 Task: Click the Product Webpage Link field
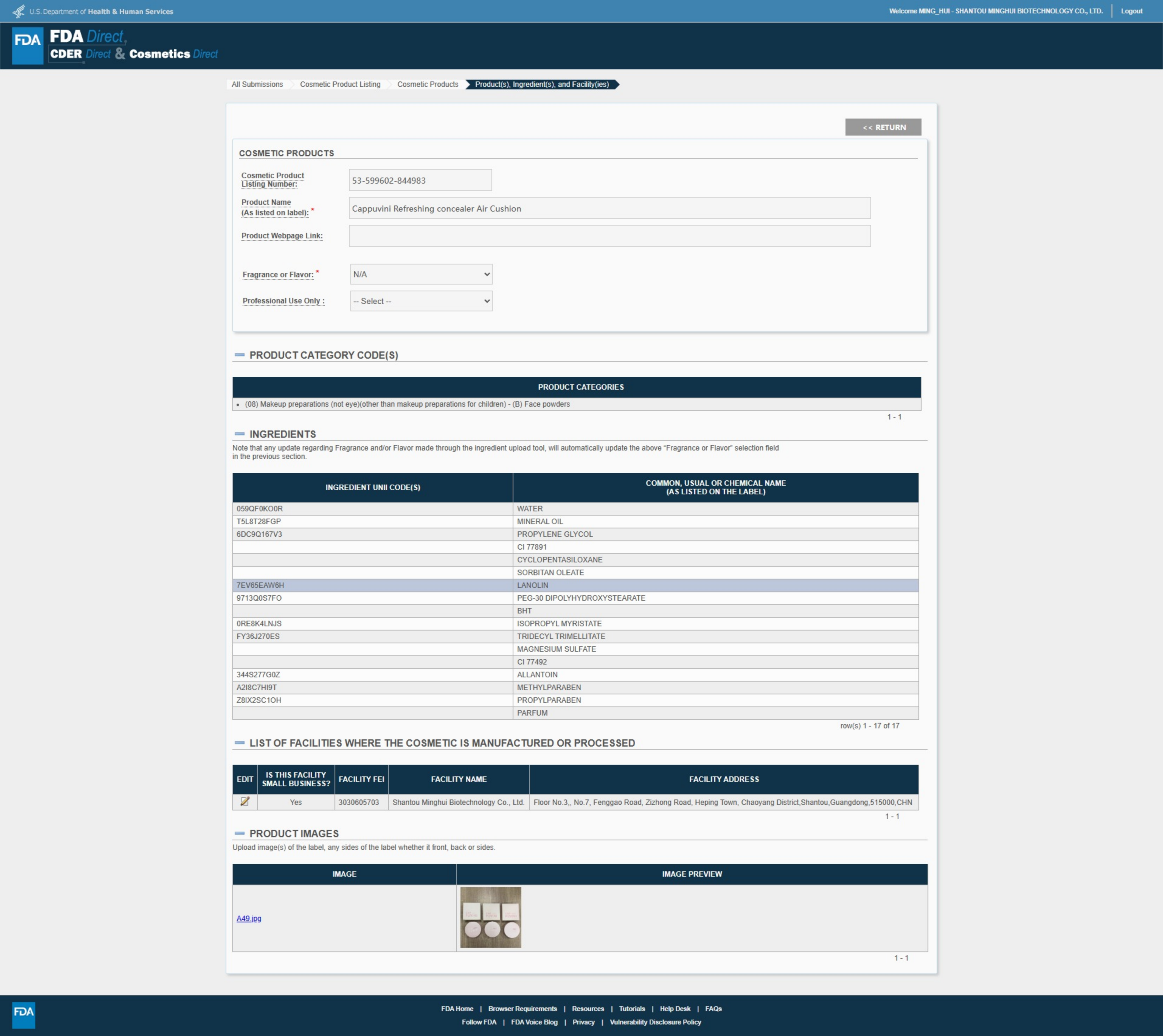pos(609,236)
